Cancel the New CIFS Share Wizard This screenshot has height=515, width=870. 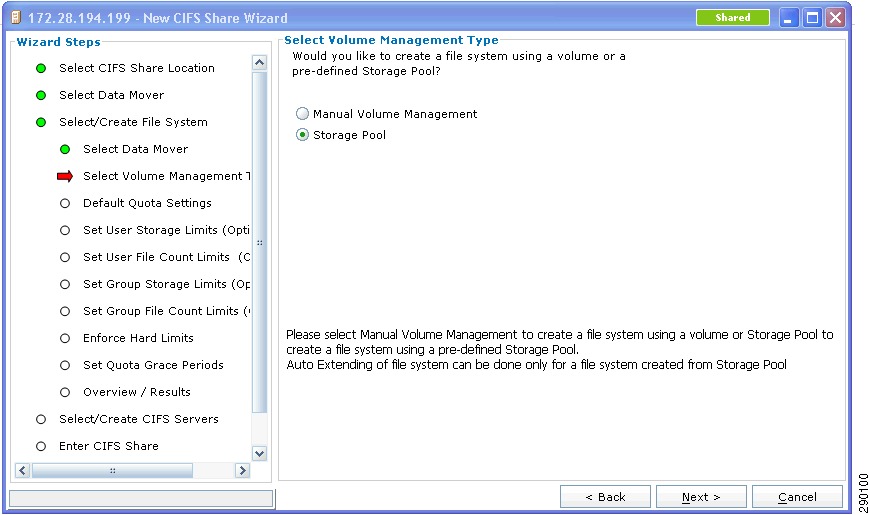pyautogui.click(x=797, y=497)
